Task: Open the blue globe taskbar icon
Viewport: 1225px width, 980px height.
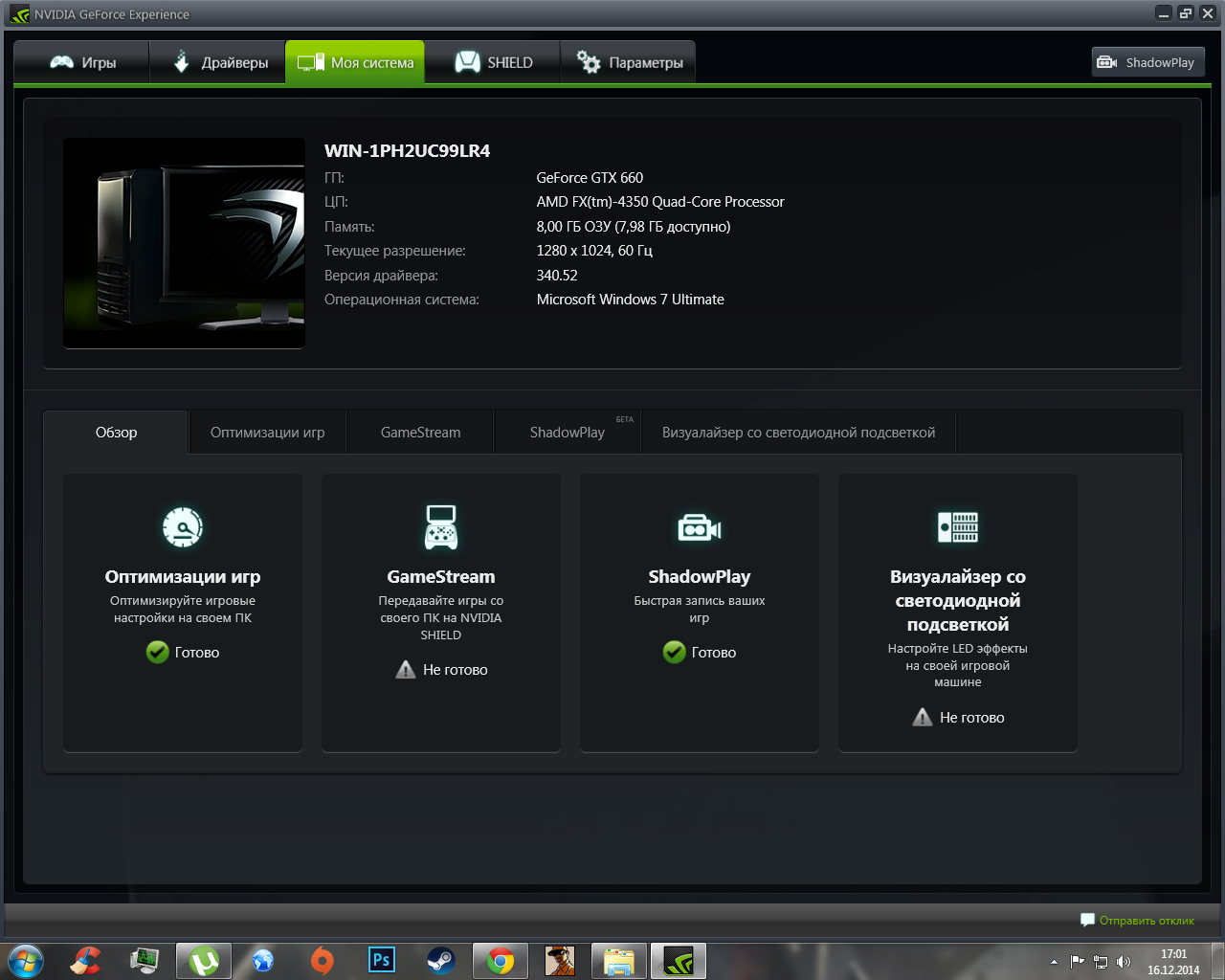Action: coord(263,960)
